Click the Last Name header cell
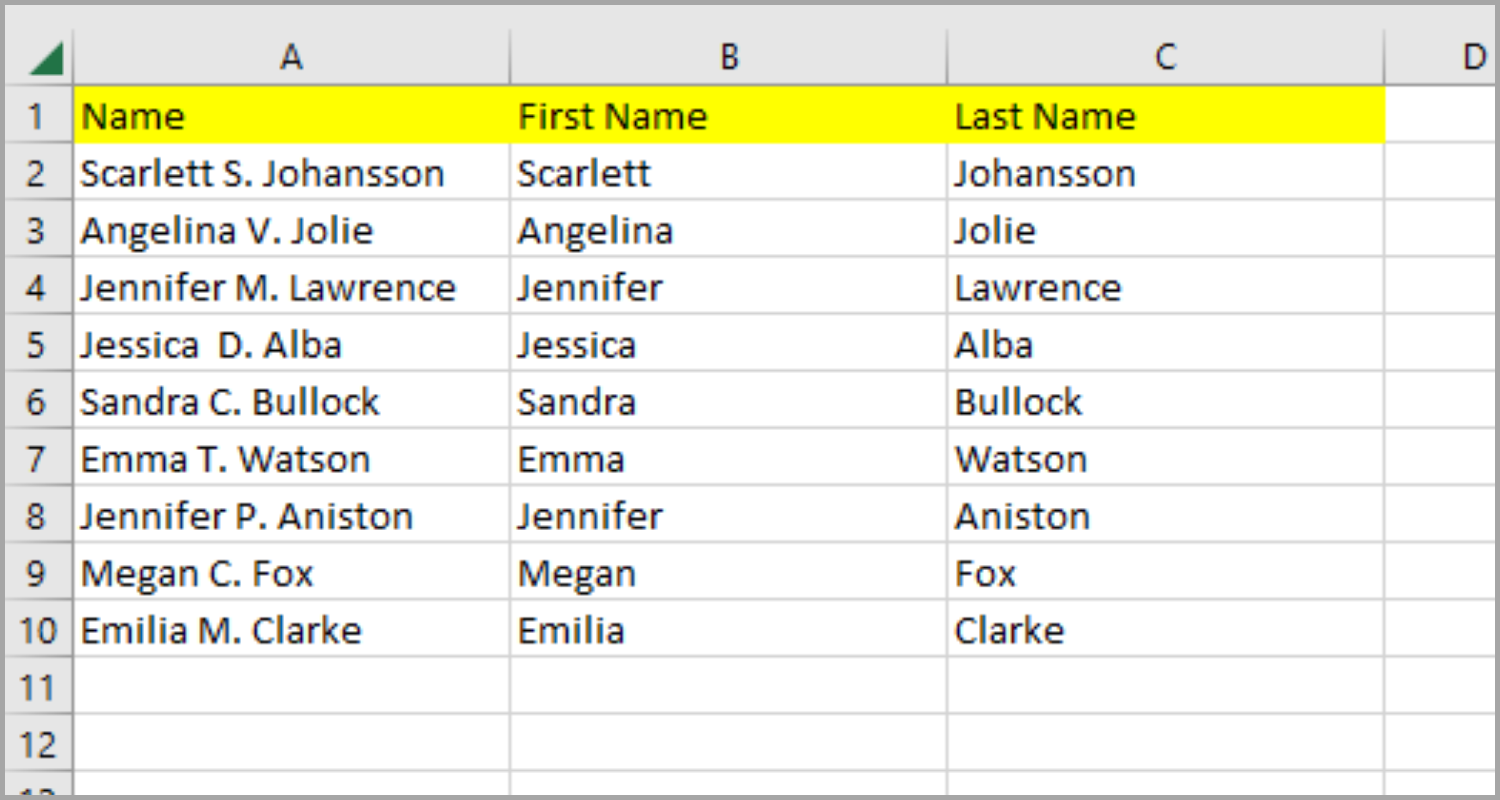1500x800 pixels. click(1165, 116)
